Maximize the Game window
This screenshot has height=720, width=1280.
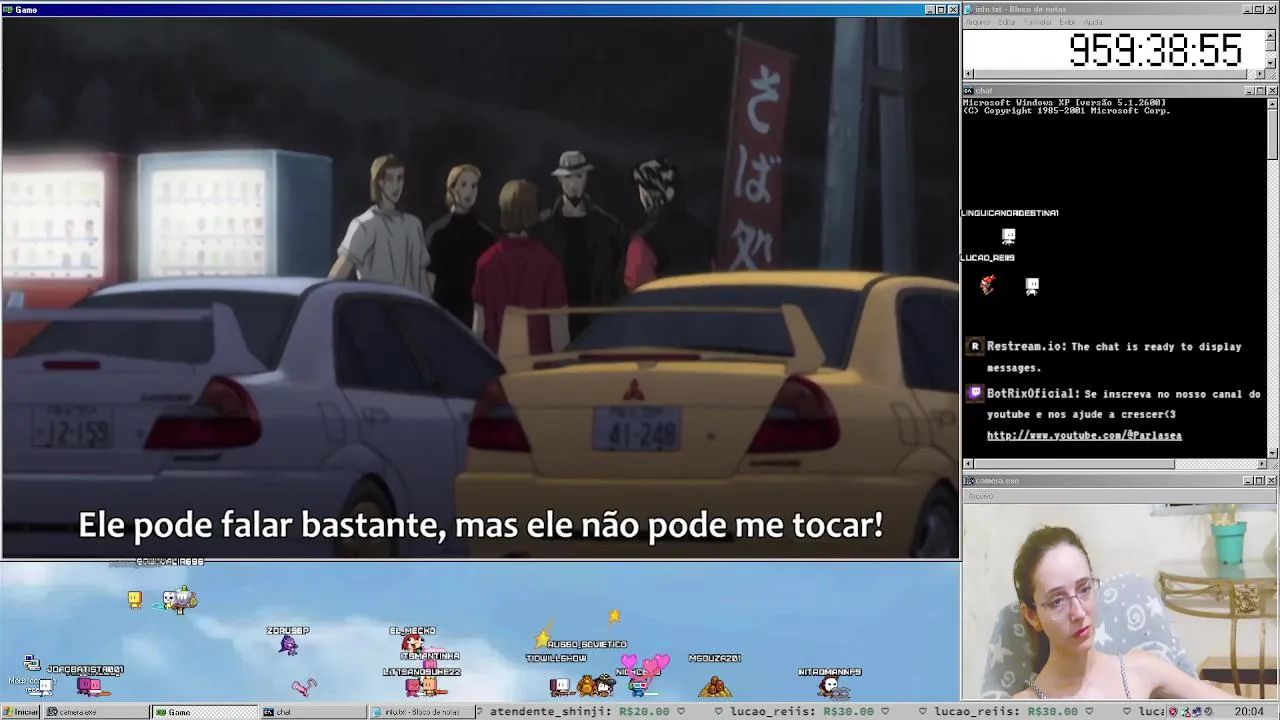click(940, 9)
